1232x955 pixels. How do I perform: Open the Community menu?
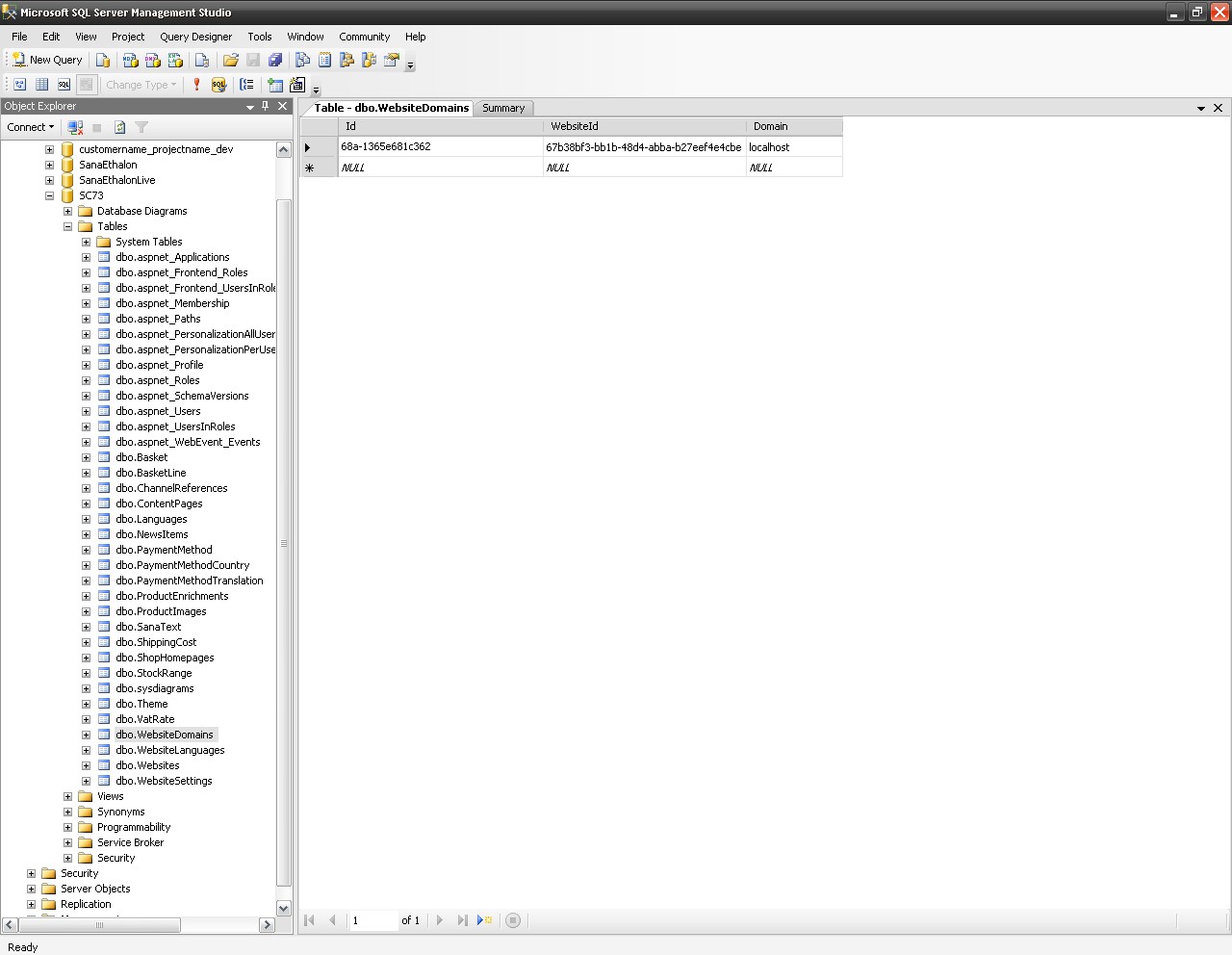364,37
